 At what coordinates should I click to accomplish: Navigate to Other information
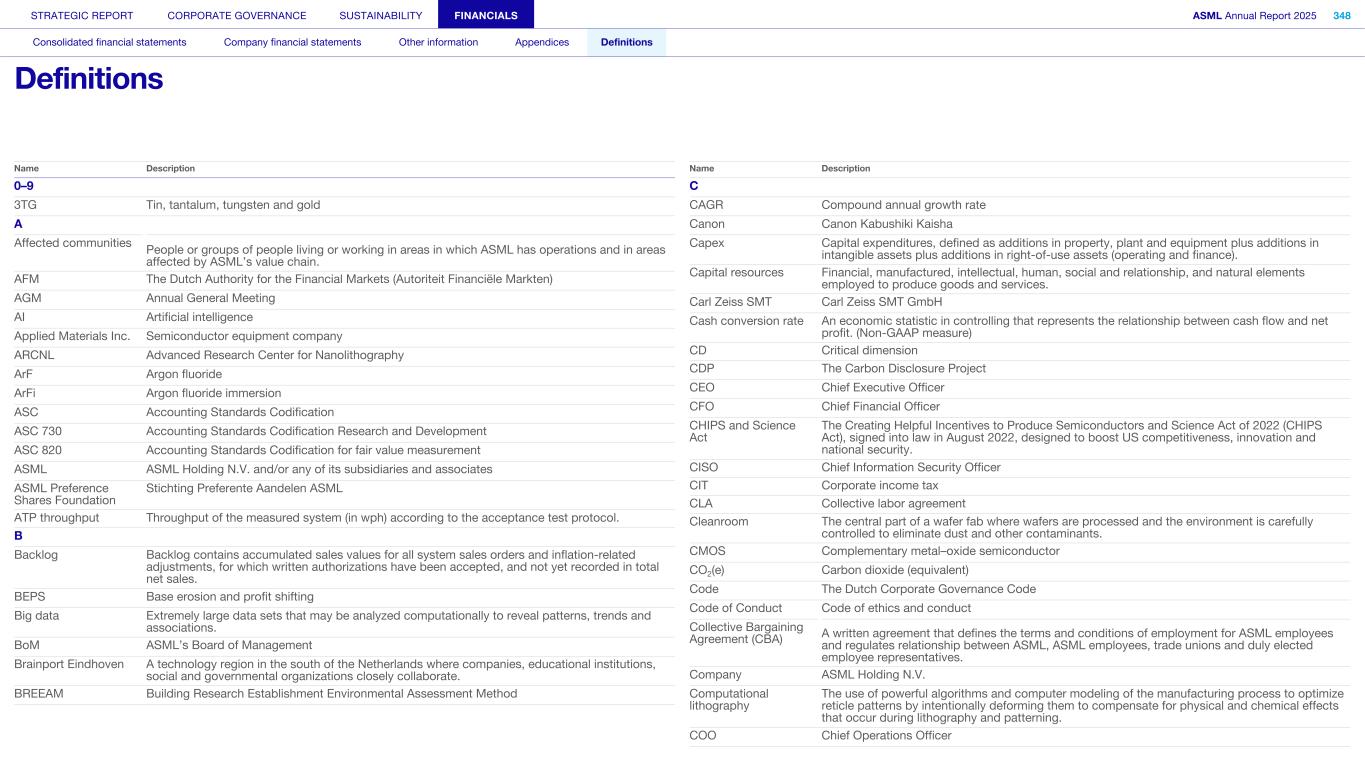point(438,42)
